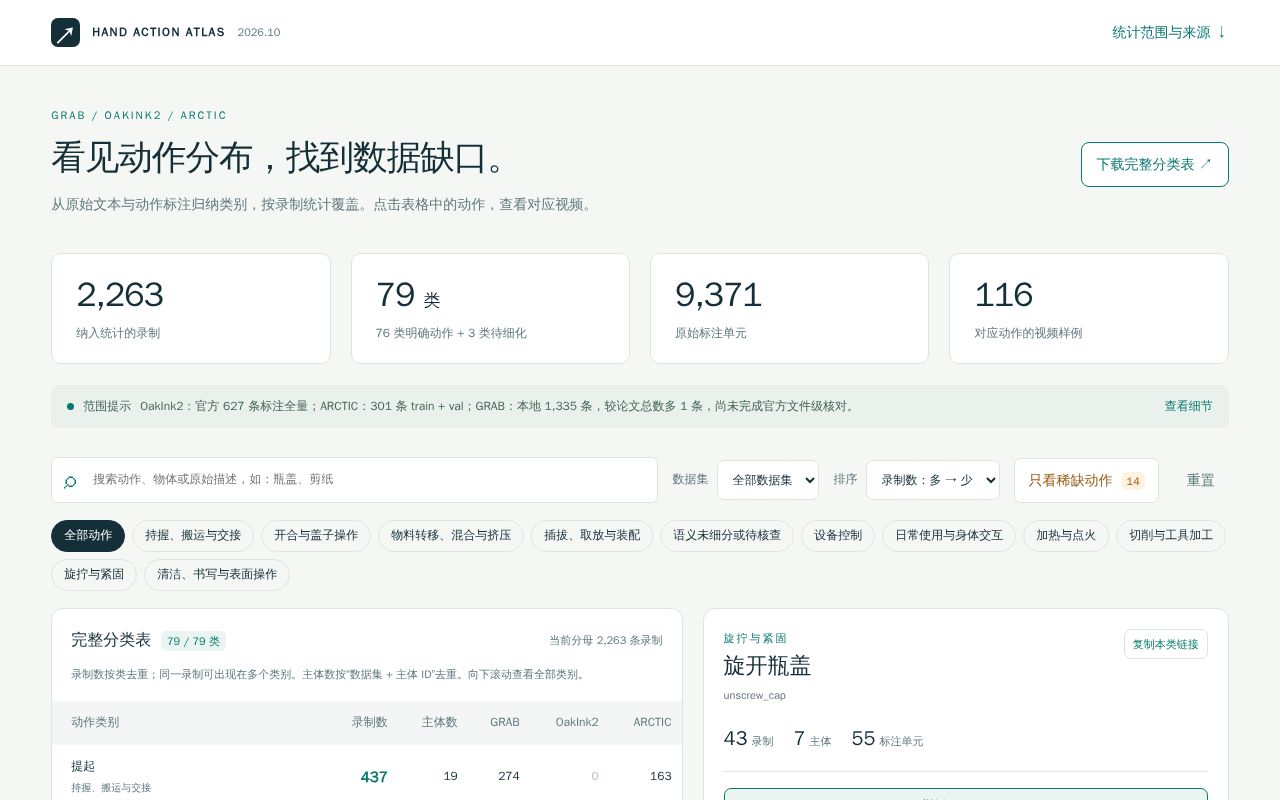Copy link with 复制本类链接 button
Viewport: 1280px width, 800px height.
pos(1166,644)
